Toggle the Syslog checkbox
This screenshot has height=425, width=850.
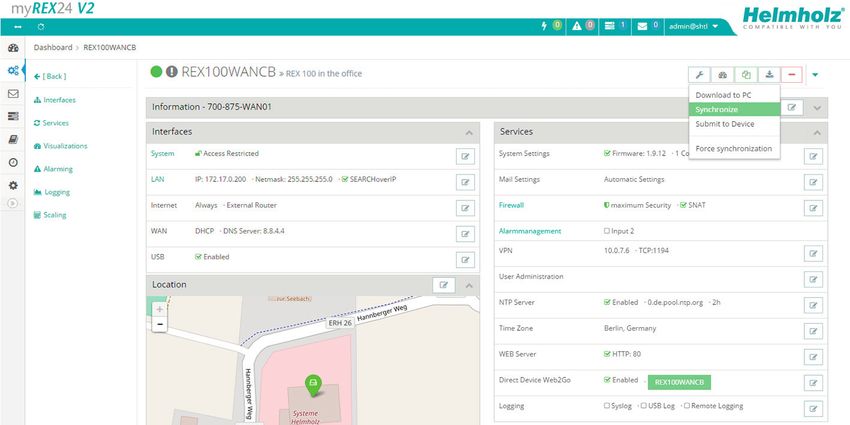[607, 405]
